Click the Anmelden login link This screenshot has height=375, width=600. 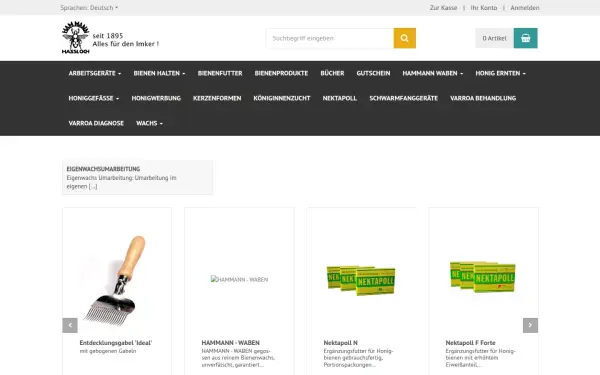525,8
